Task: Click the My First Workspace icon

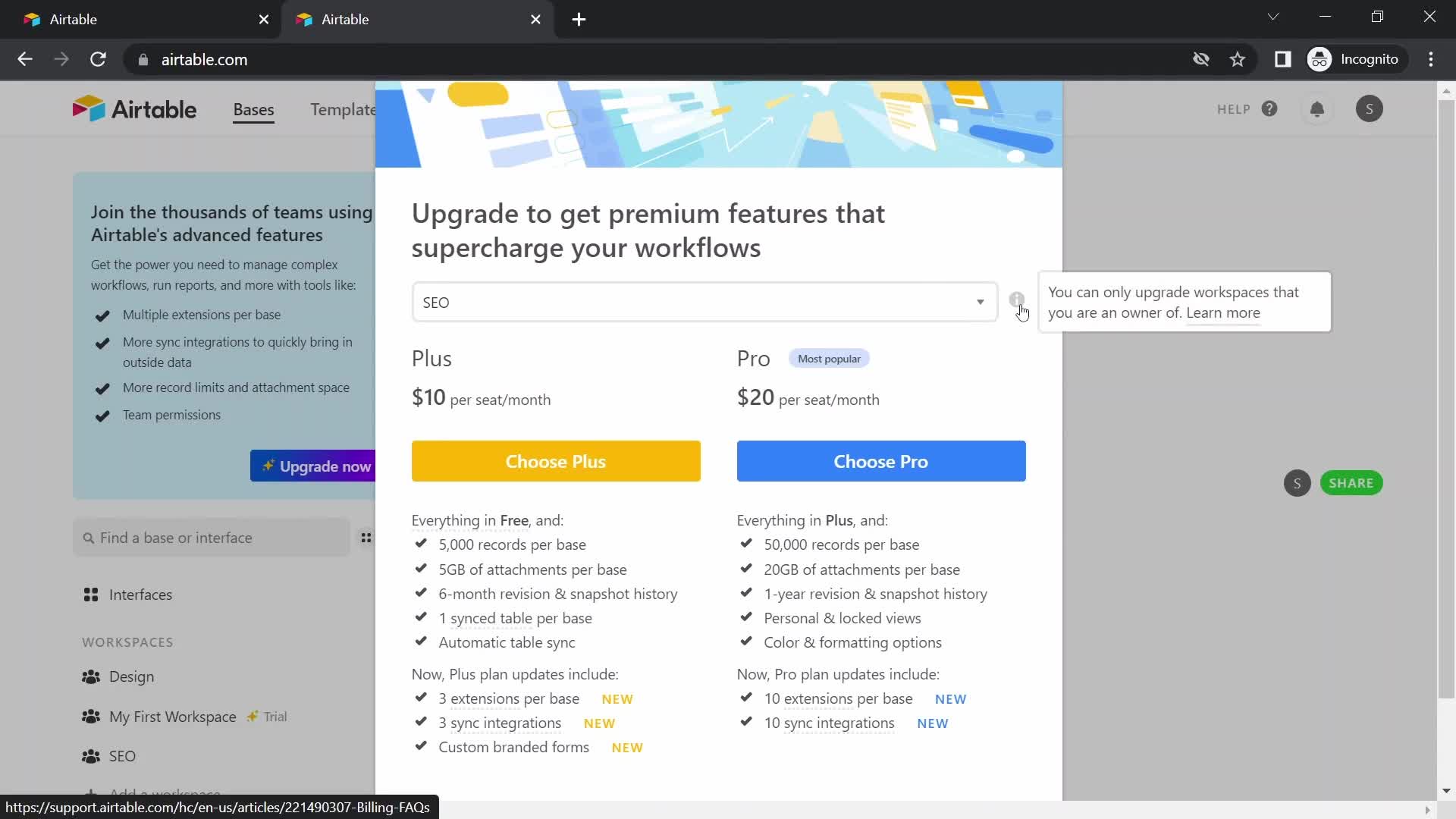Action: 90,716
